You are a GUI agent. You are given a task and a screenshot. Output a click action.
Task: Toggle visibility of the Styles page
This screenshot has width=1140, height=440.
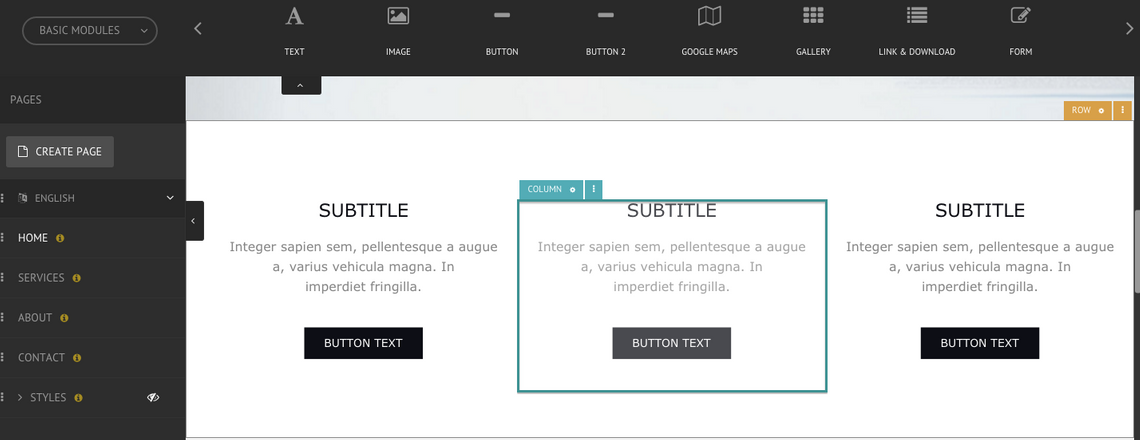153,397
